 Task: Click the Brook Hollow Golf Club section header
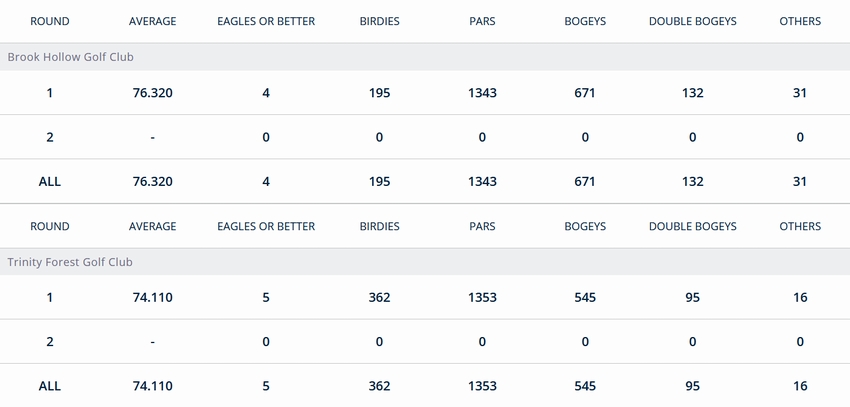[425, 57]
